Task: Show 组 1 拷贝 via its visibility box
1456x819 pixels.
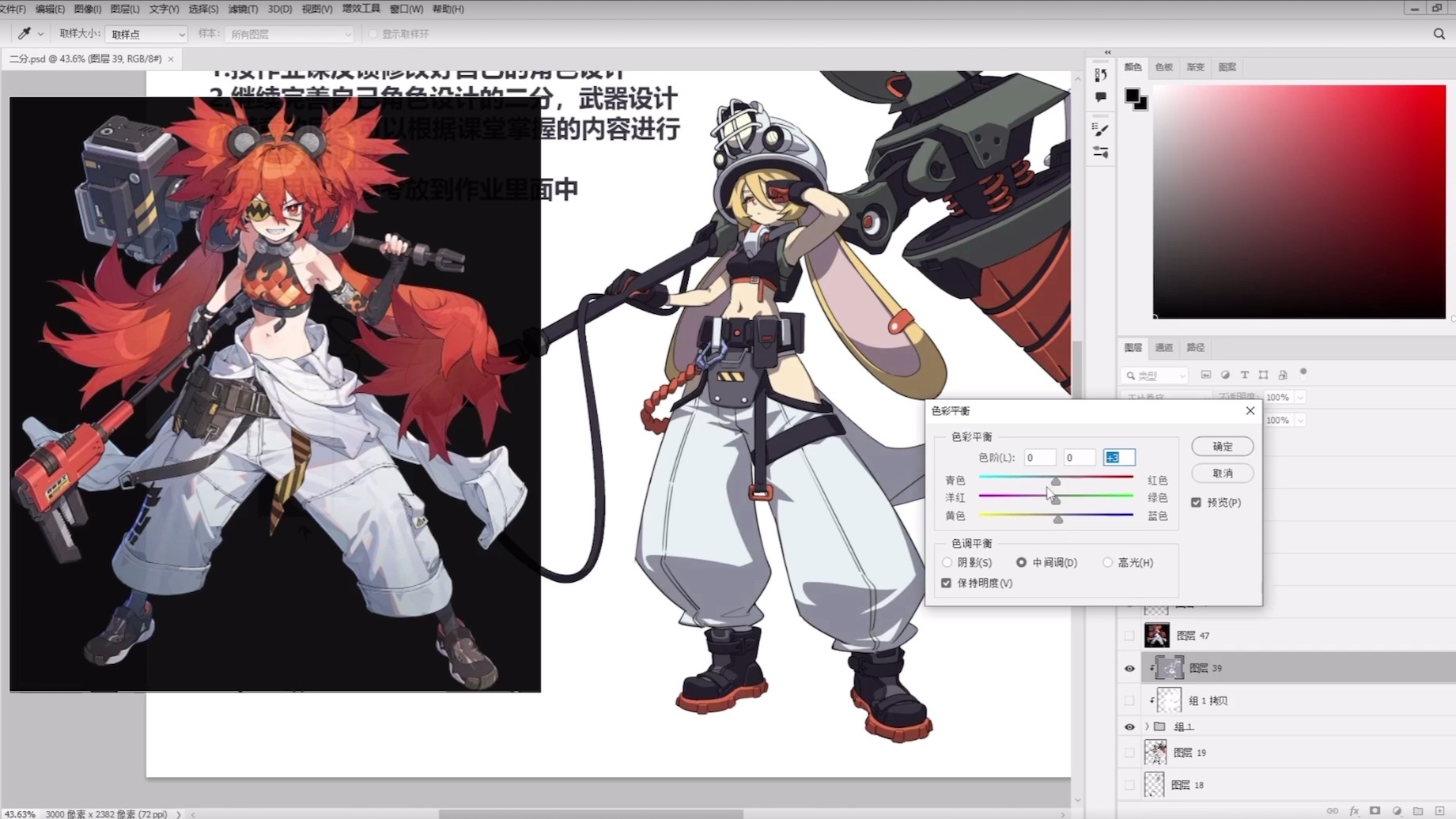Action: [1129, 700]
